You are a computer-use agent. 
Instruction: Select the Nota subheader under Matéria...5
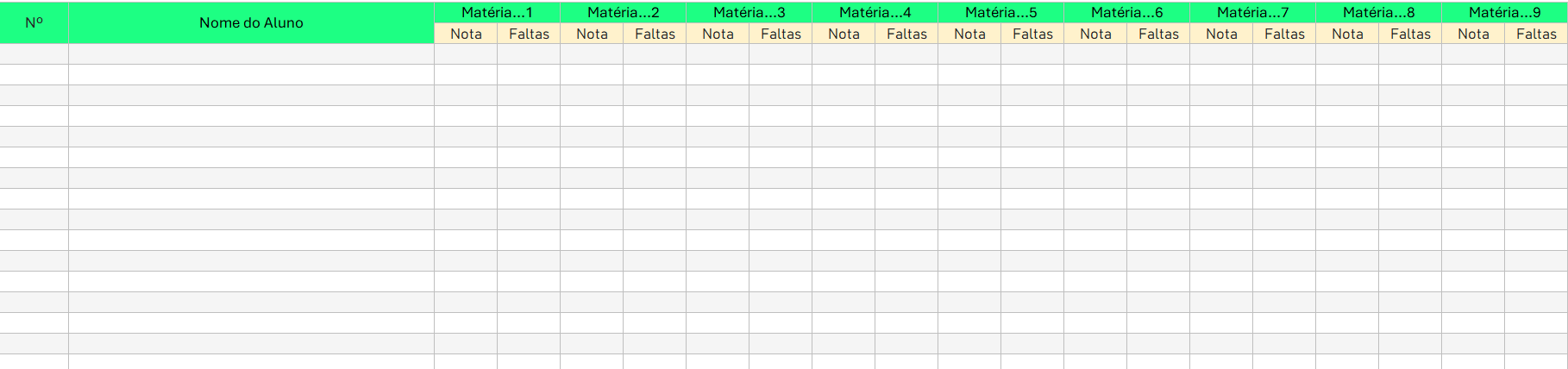[969, 34]
